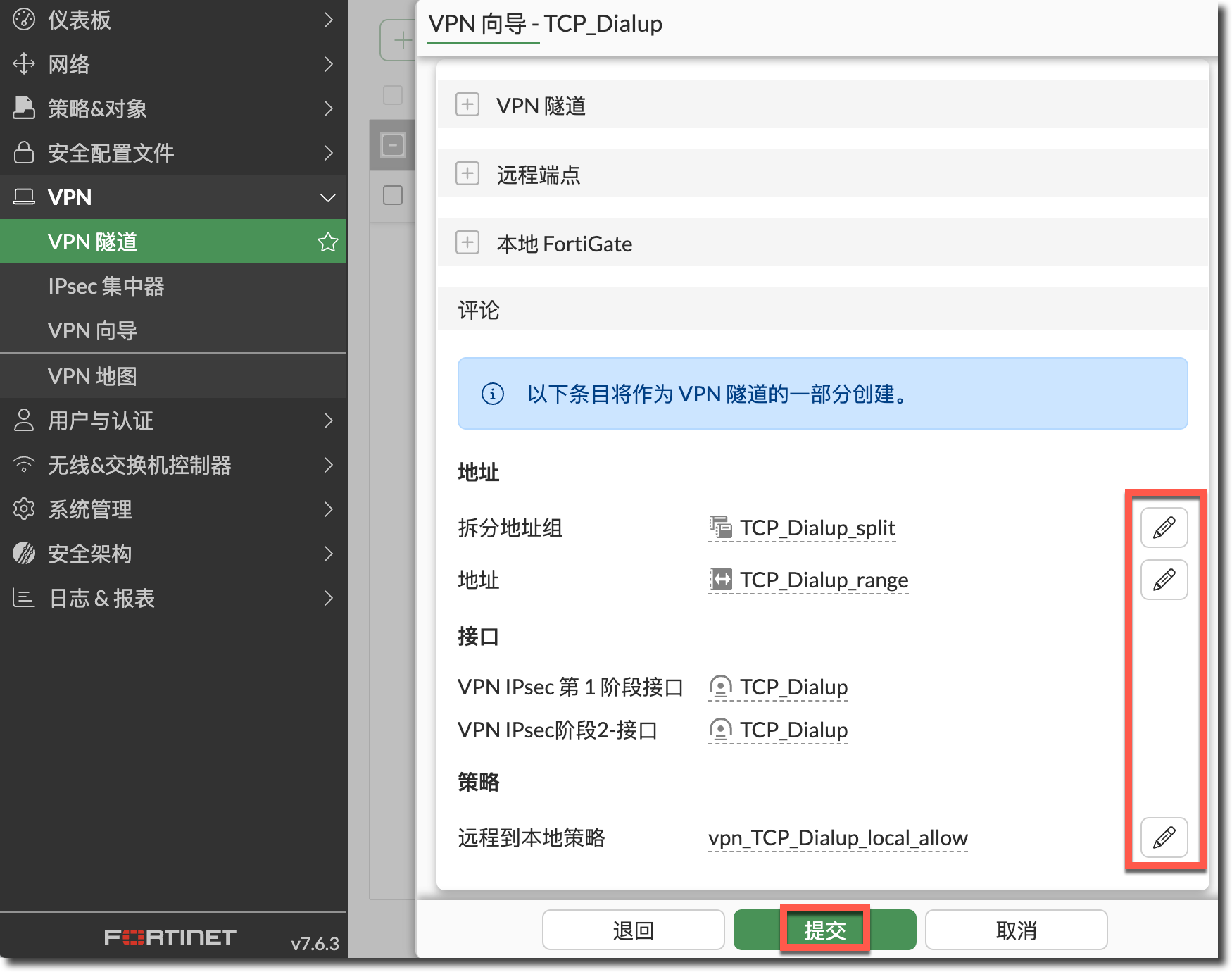
Task: Check the unselected tunnel row checkbox
Action: 393,195
